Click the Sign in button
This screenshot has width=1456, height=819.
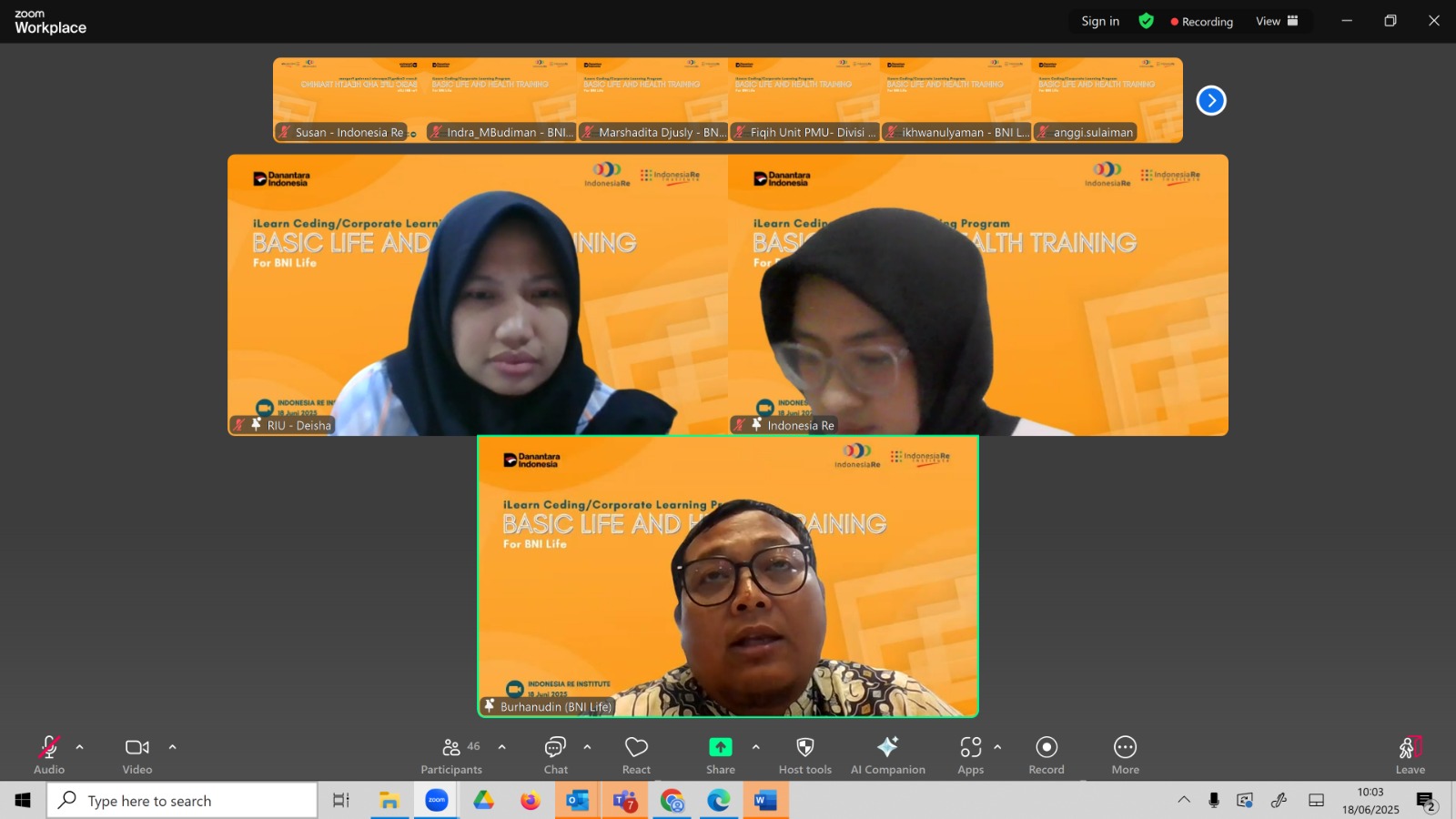[1100, 21]
